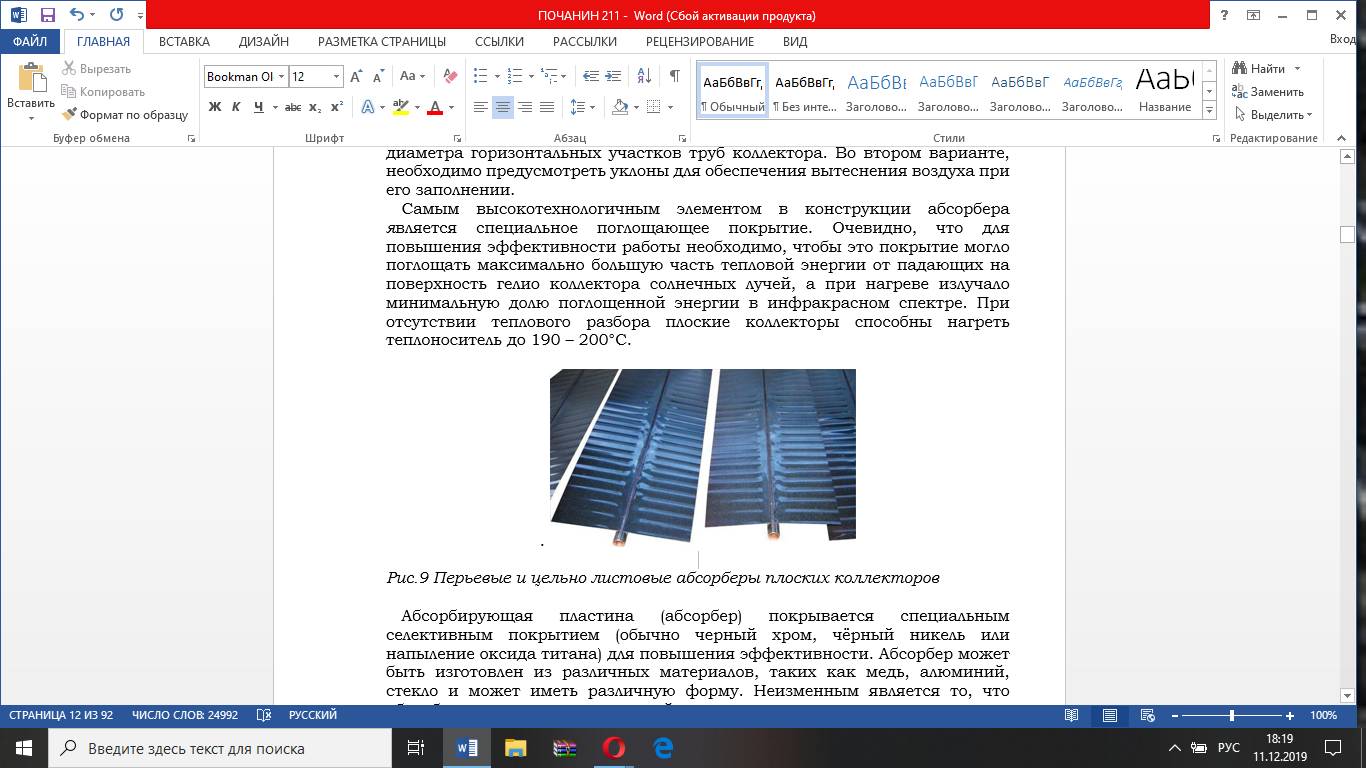Image resolution: width=1366 pixels, height=768 pixels.
Task: Redo the last action in quick access toolbar
Action: (x=116, y=15)
